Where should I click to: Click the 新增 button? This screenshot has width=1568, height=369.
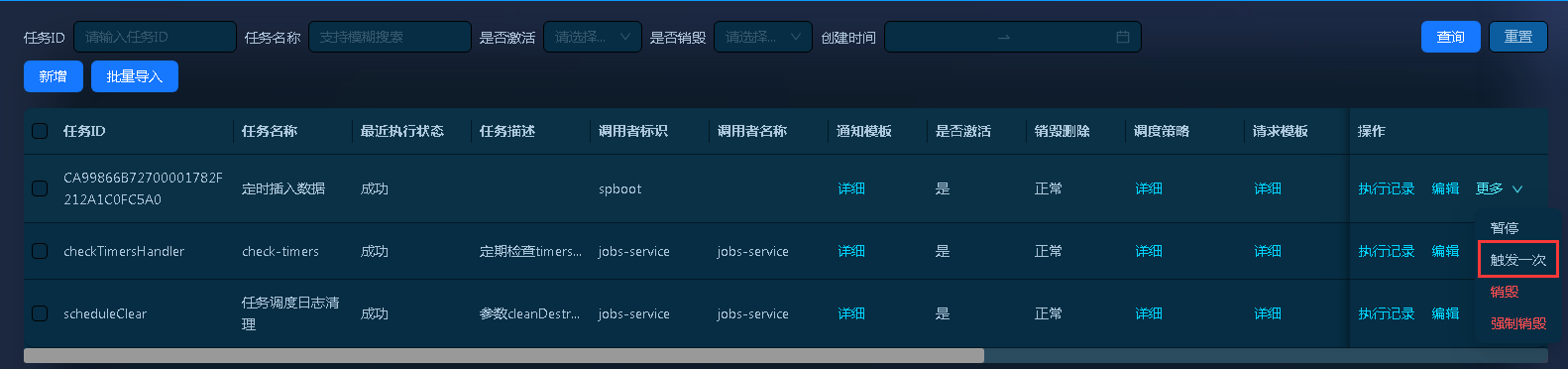click(x=54, y=76)
